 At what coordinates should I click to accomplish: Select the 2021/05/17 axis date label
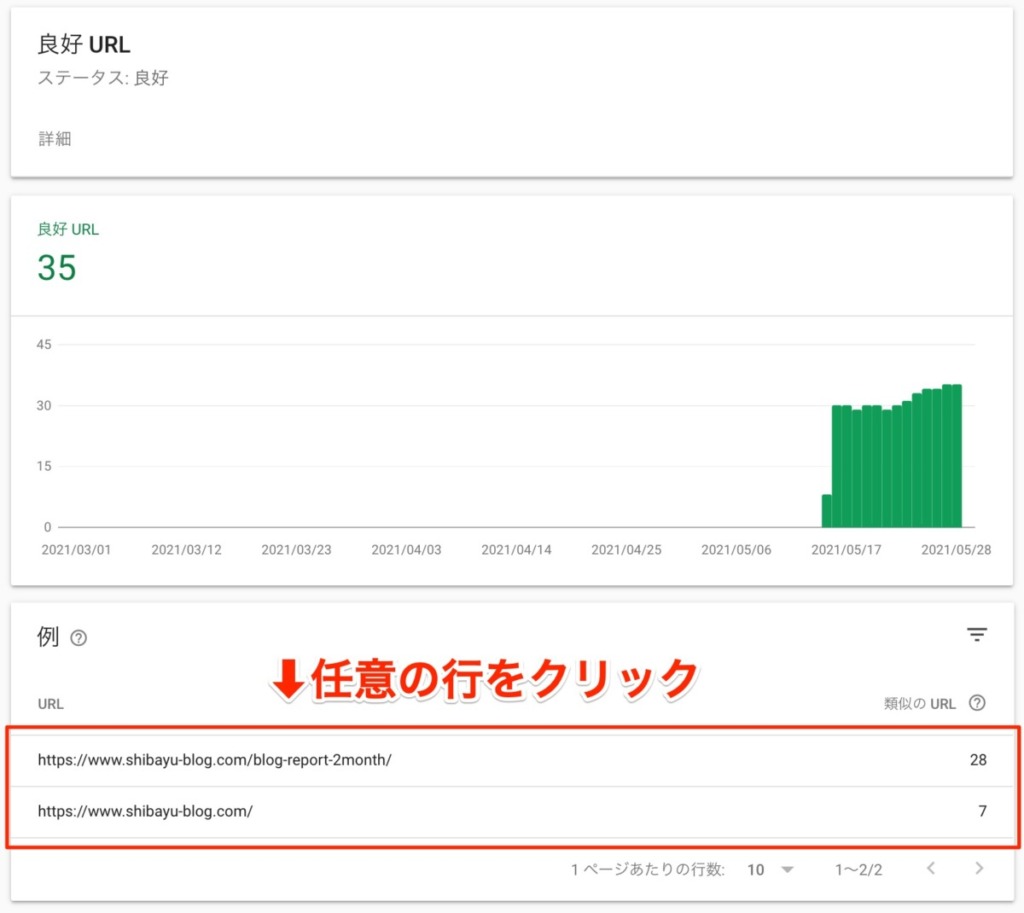point(846,550)
